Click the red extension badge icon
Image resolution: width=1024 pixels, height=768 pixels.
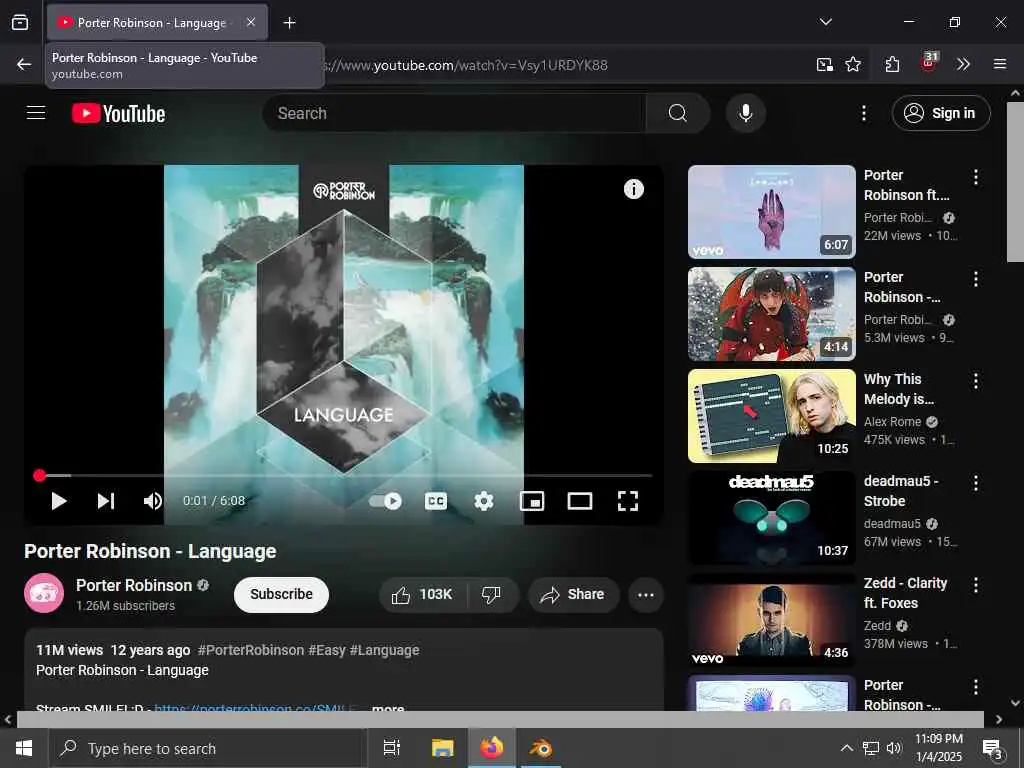(x=929, y=62)
